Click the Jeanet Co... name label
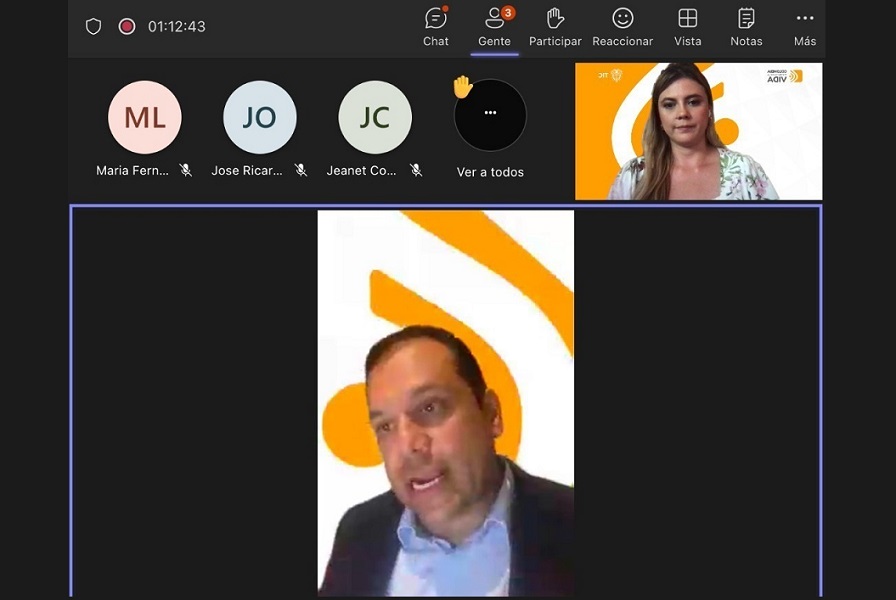 [x=361, y=170]
